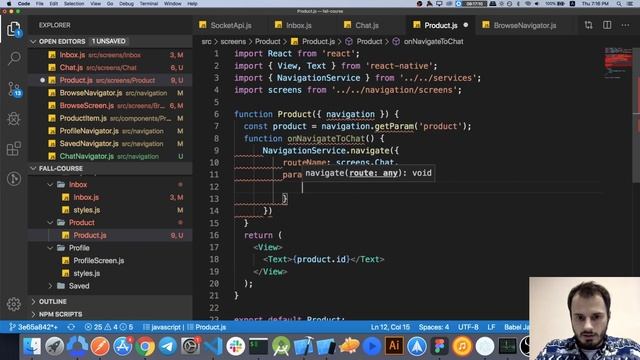
Task: Open ChatNavigator.js in Open Editors list
Action: 110,156
